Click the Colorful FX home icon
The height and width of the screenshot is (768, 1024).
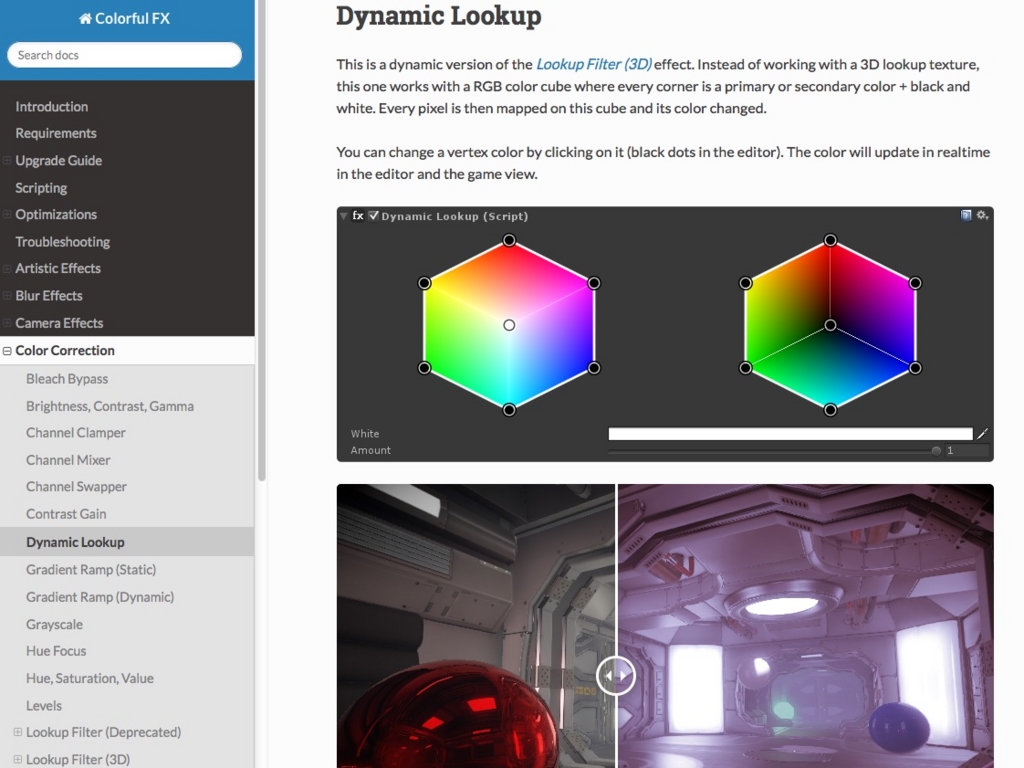[x=85, y=18]
